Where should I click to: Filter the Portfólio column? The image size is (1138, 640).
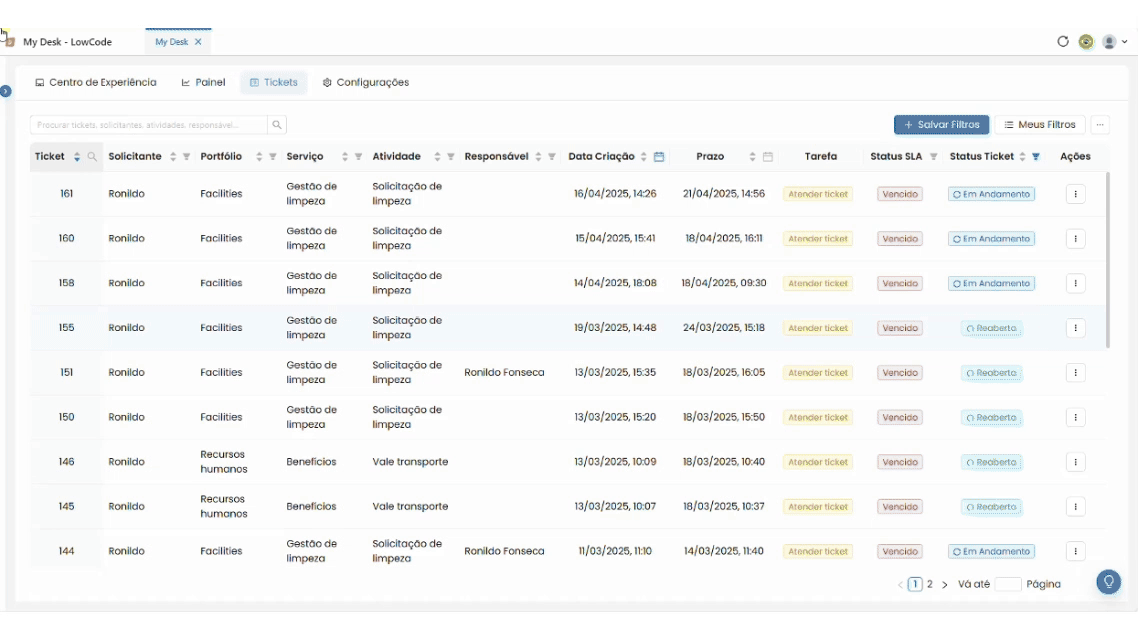pyautogui.click(x=273, y=157)
